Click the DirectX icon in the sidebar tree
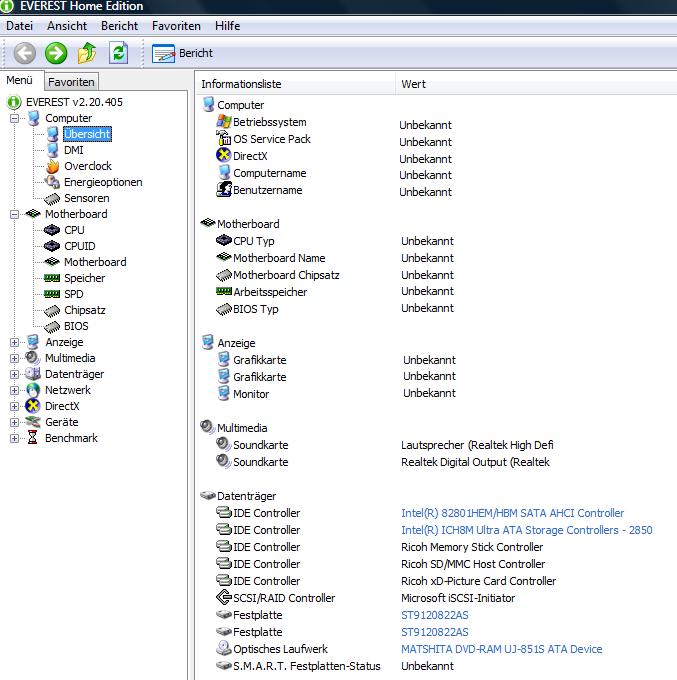677x680 pixels. (33, 406)
